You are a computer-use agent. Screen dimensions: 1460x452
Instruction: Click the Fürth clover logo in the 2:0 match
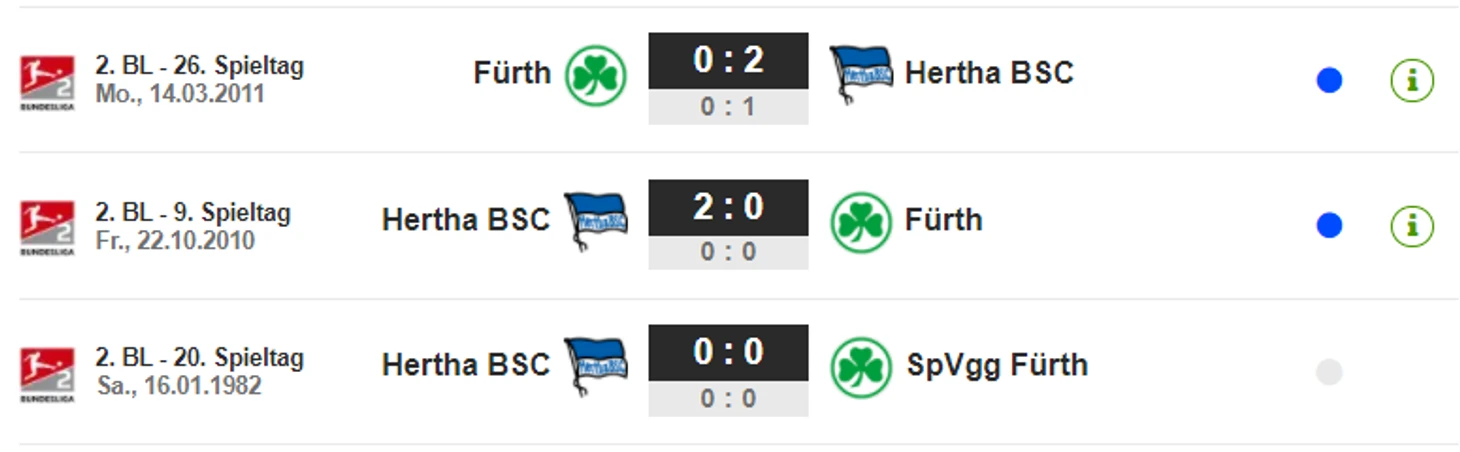coord(861,223)
